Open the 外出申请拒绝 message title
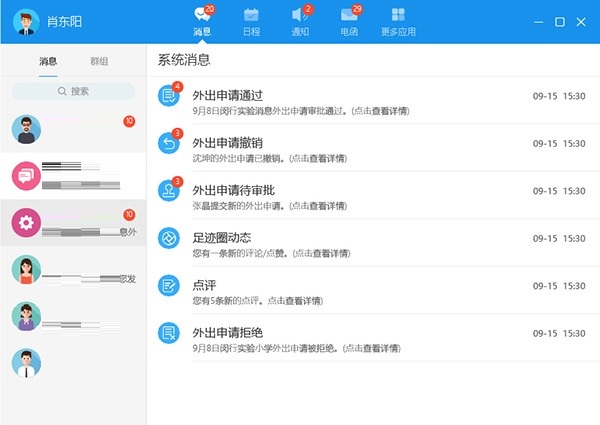 228,333
